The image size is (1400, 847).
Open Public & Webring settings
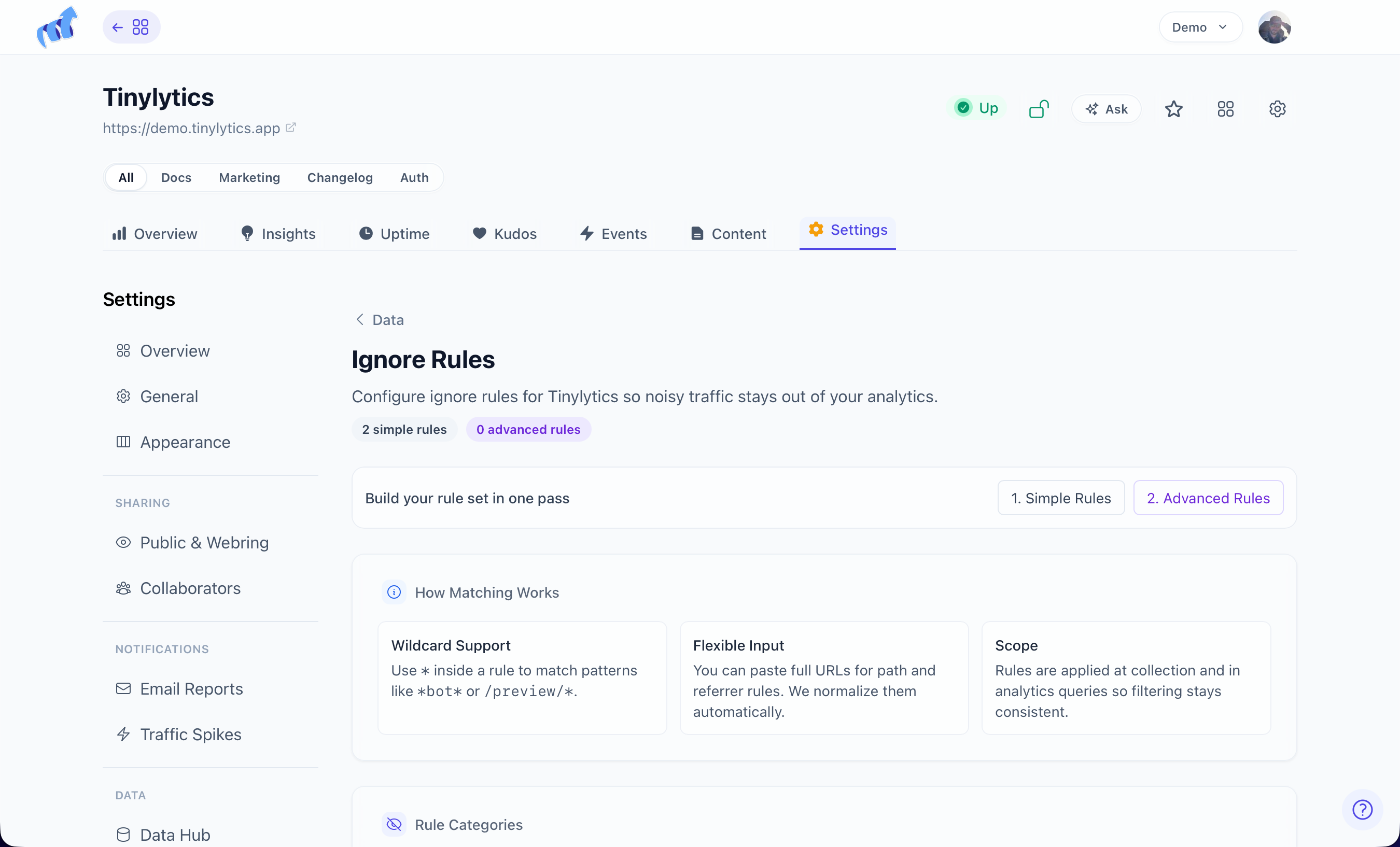(x=192, y=543)
